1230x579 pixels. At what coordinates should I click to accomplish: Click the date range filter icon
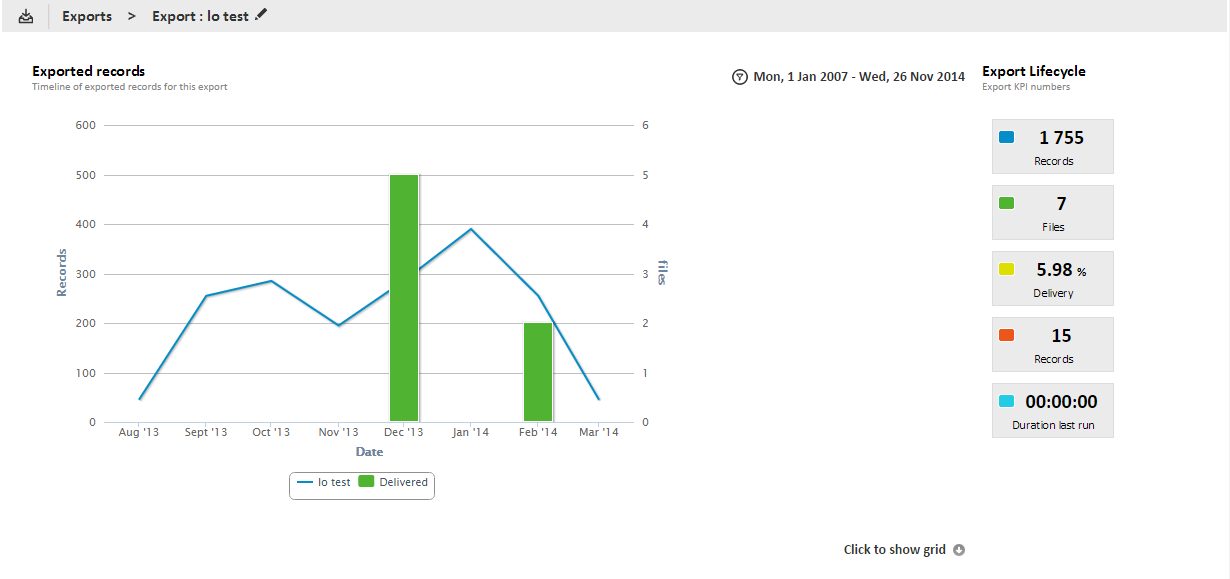740,77
